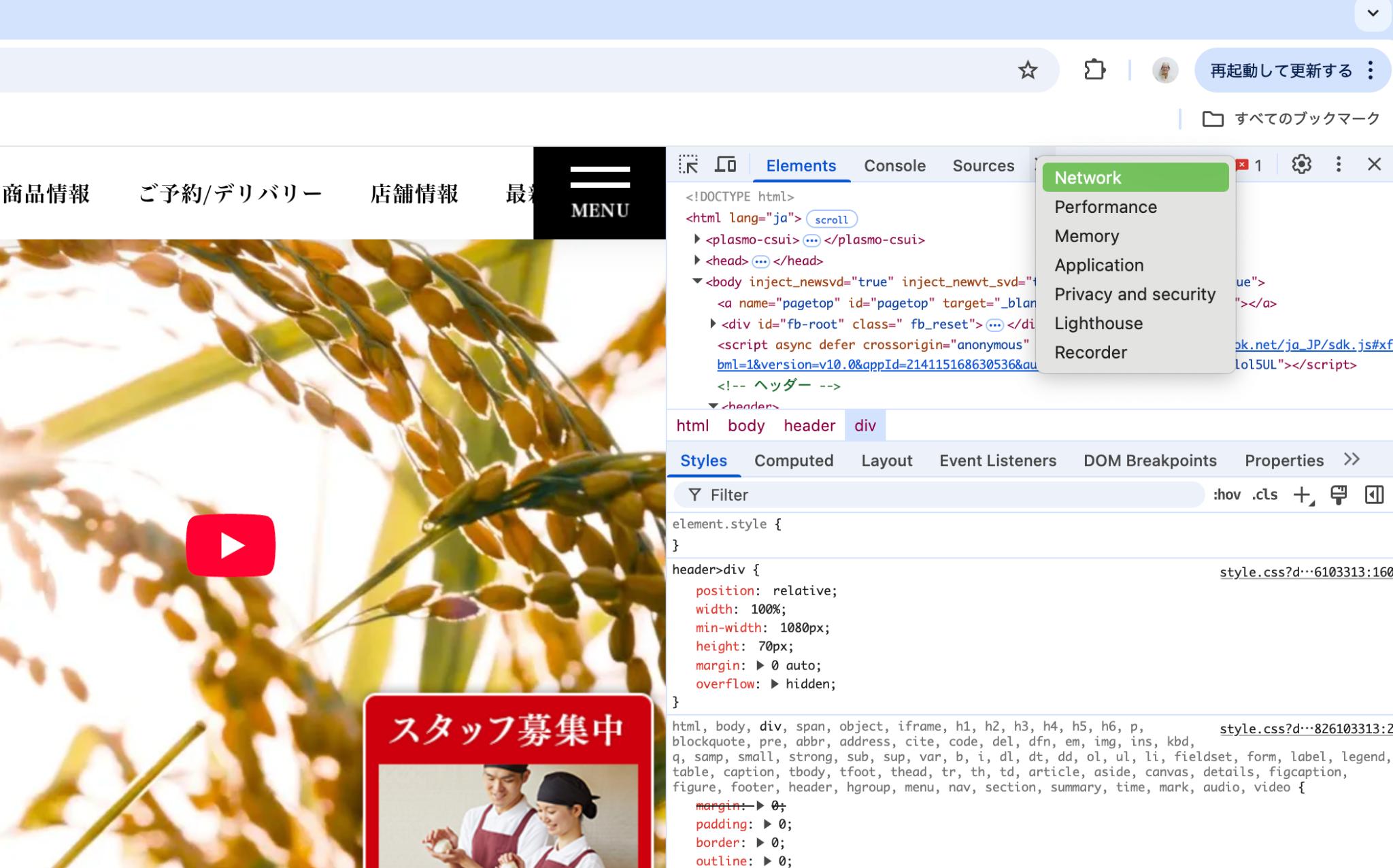Open the black MENU hamburger button
Screen dimensions: 1393x868
pos(599,193)
